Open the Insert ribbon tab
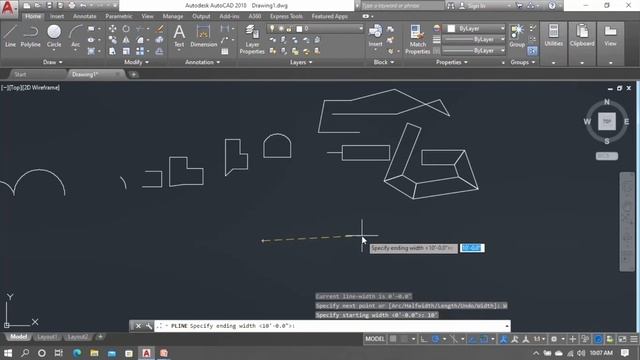This screenshot has height=360, width=640. click(57, 16)
